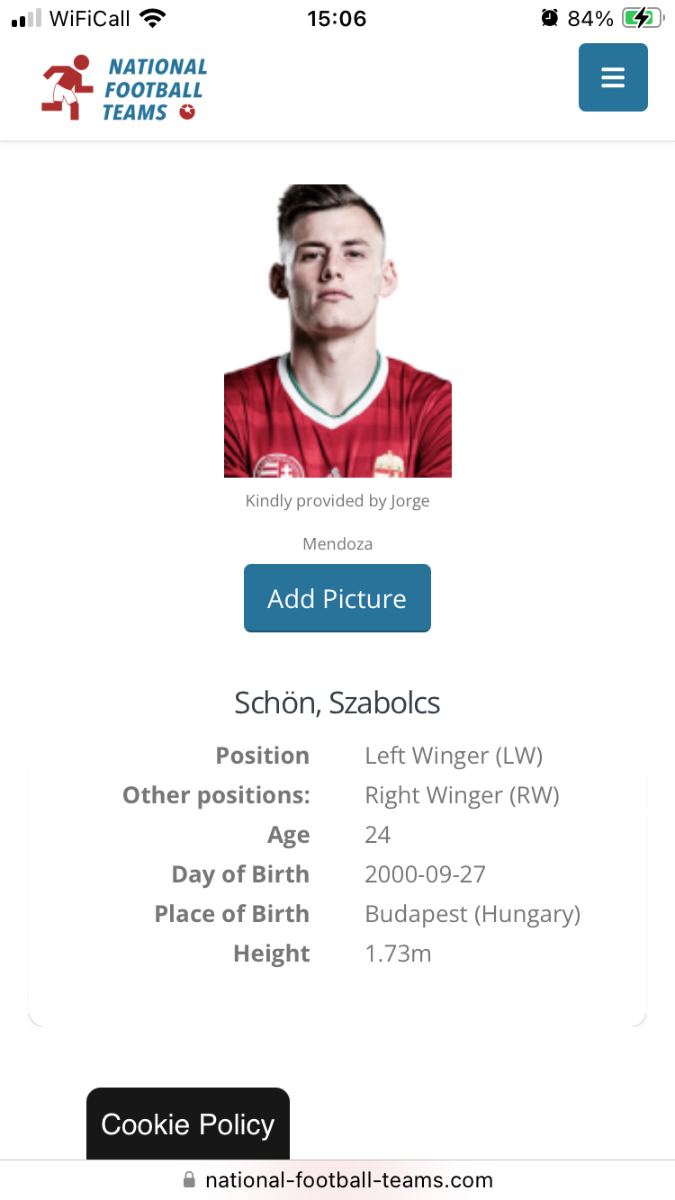Tap the player name Schön, Szabolcs
The height and width of the screenshot is (1200, 675).
[337, 703]
